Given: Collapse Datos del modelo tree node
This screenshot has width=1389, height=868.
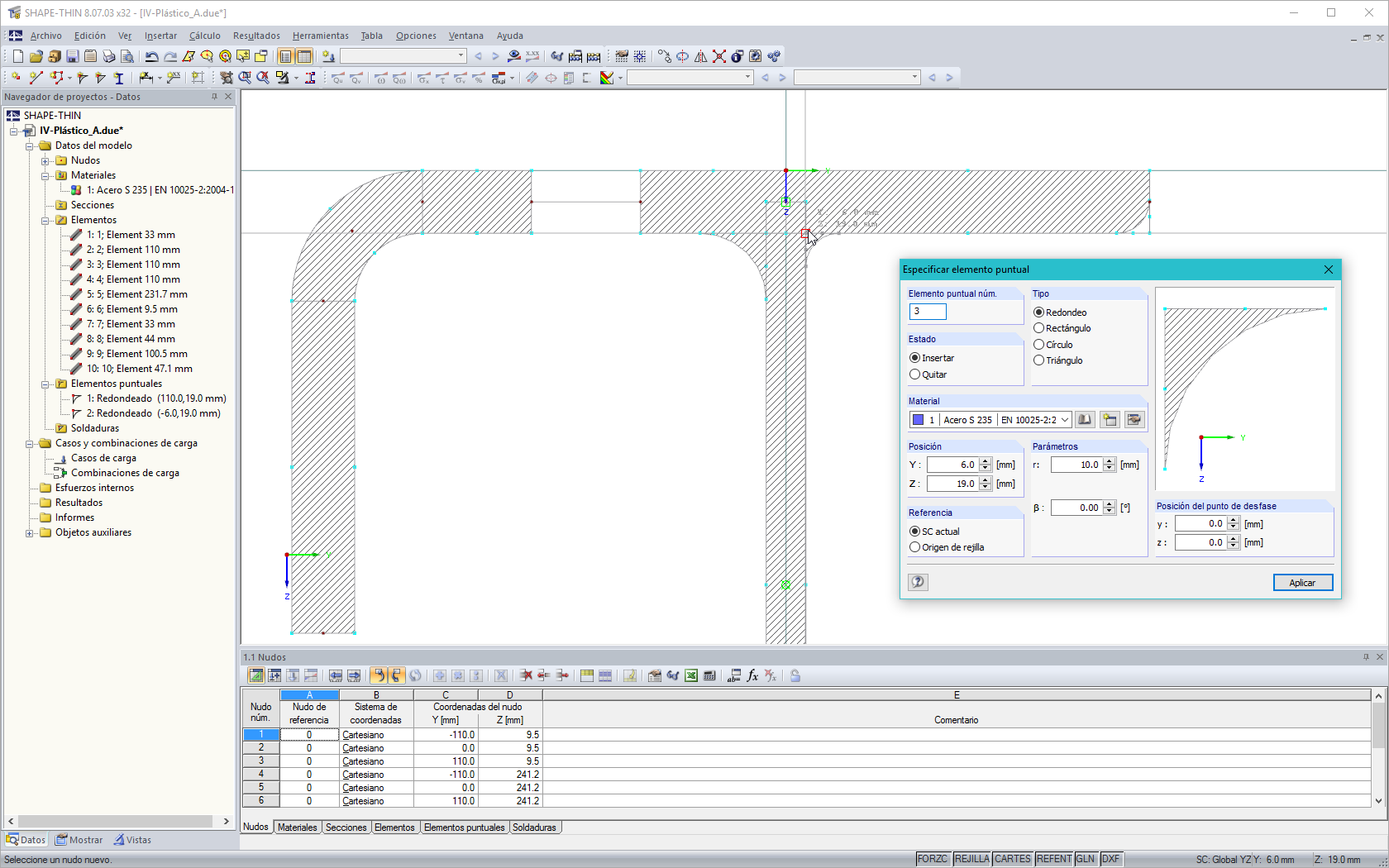Looking at the screenshot, I should (30, 145).
